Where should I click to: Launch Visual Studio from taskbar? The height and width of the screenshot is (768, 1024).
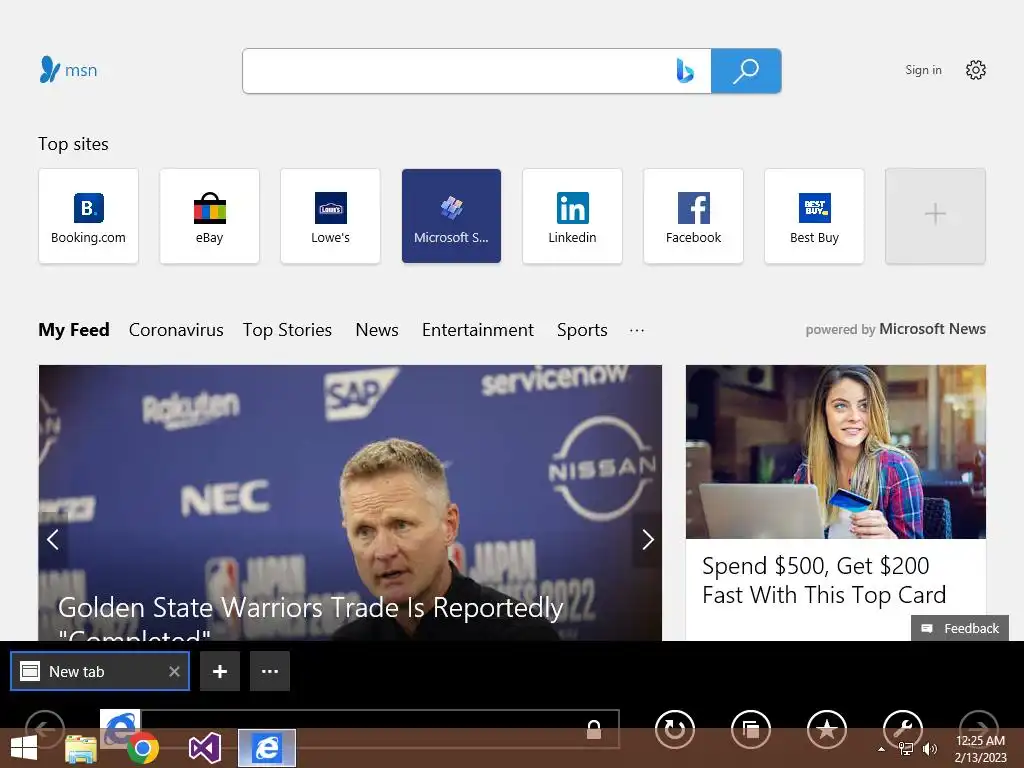205,748
